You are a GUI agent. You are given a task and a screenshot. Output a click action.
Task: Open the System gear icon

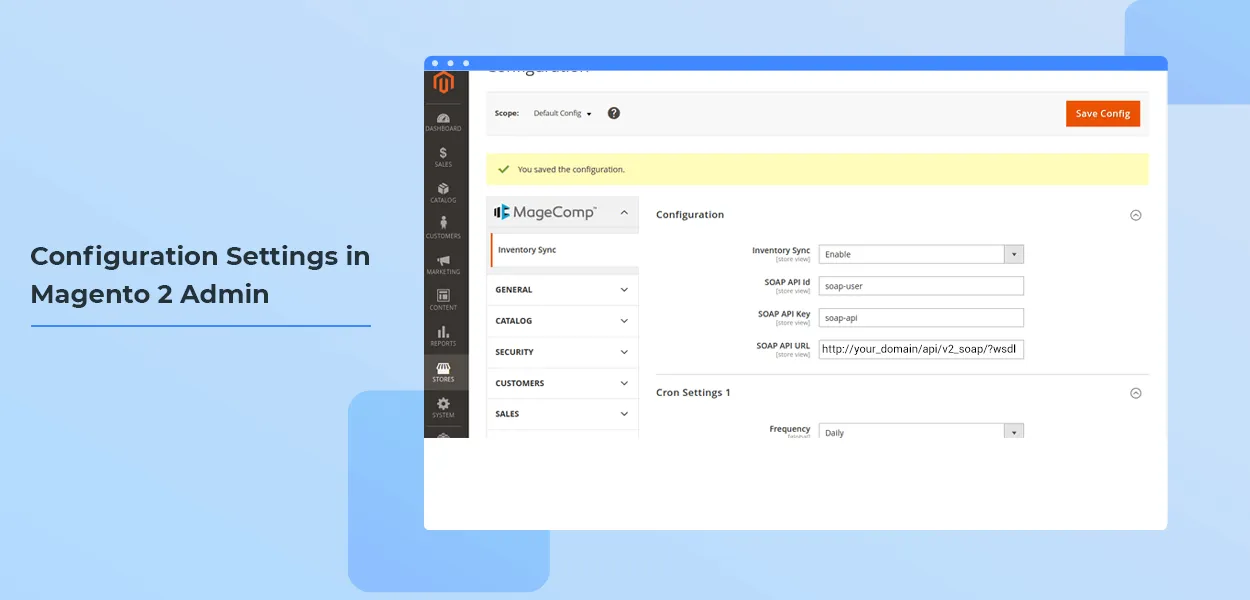(x=443, y=407)
